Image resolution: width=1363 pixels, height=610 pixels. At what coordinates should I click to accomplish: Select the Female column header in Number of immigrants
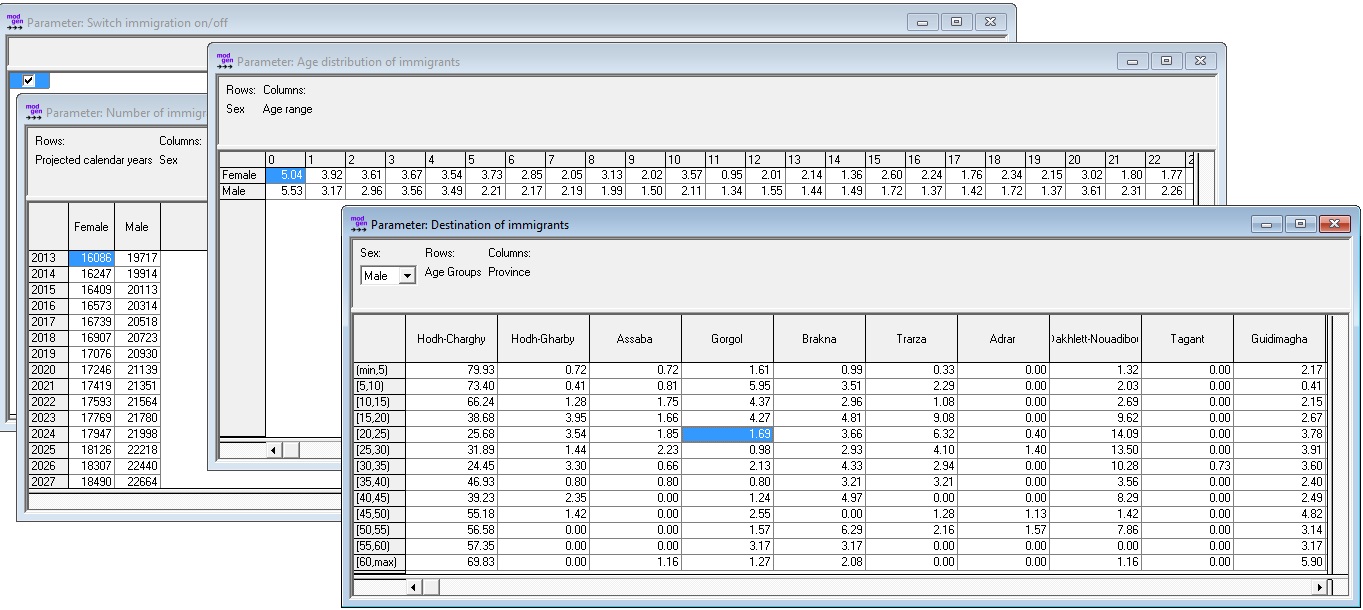tap(91, 227)
